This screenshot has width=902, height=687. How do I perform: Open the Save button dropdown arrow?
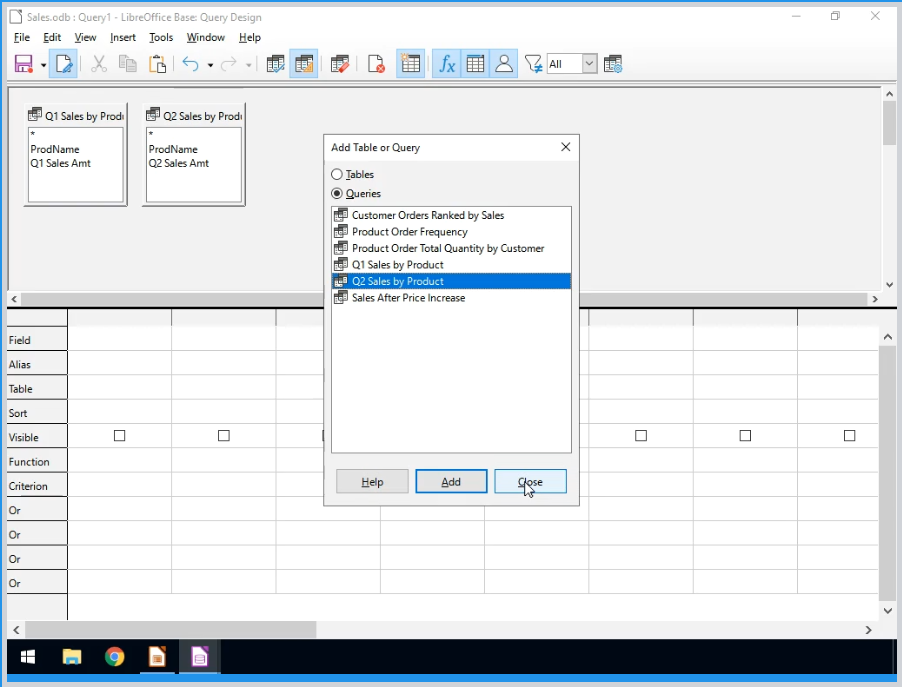click(43, 64)
